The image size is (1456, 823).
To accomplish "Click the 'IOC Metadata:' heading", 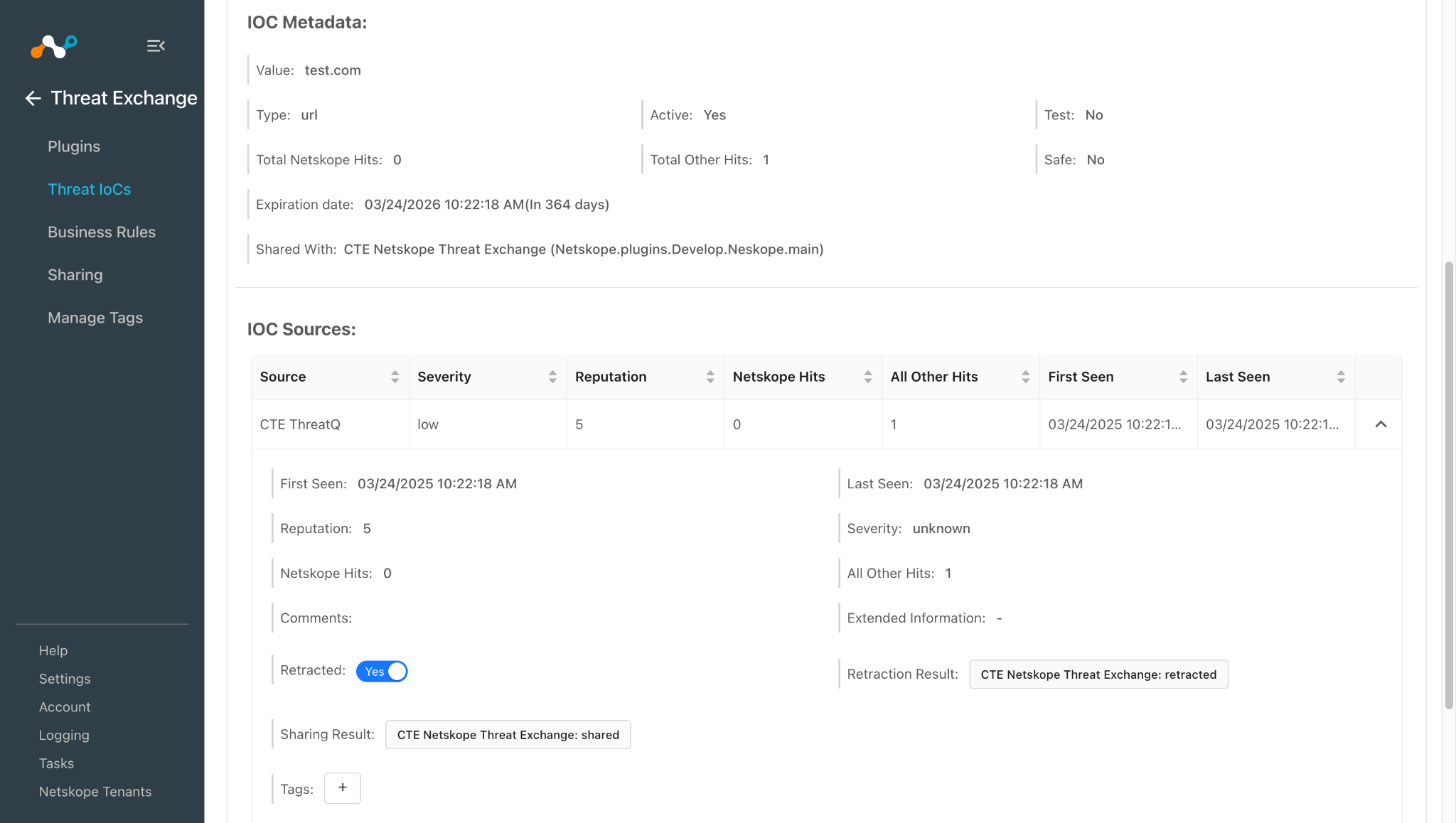I will (x=307, y=22).
